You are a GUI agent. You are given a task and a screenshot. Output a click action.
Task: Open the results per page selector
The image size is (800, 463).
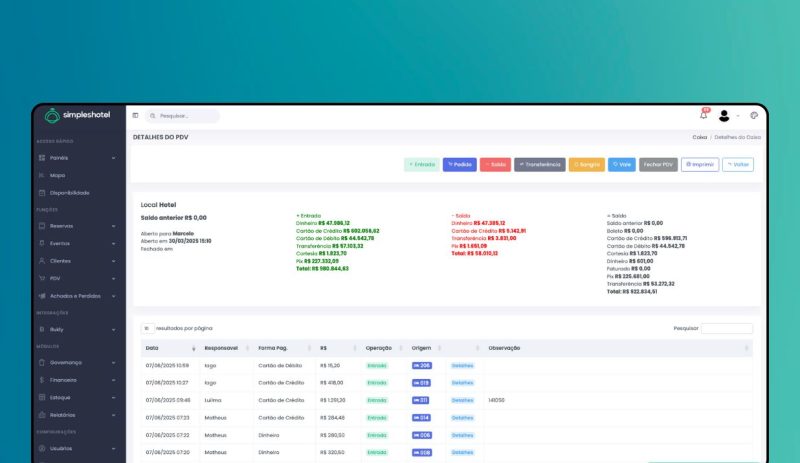[147, 328]
